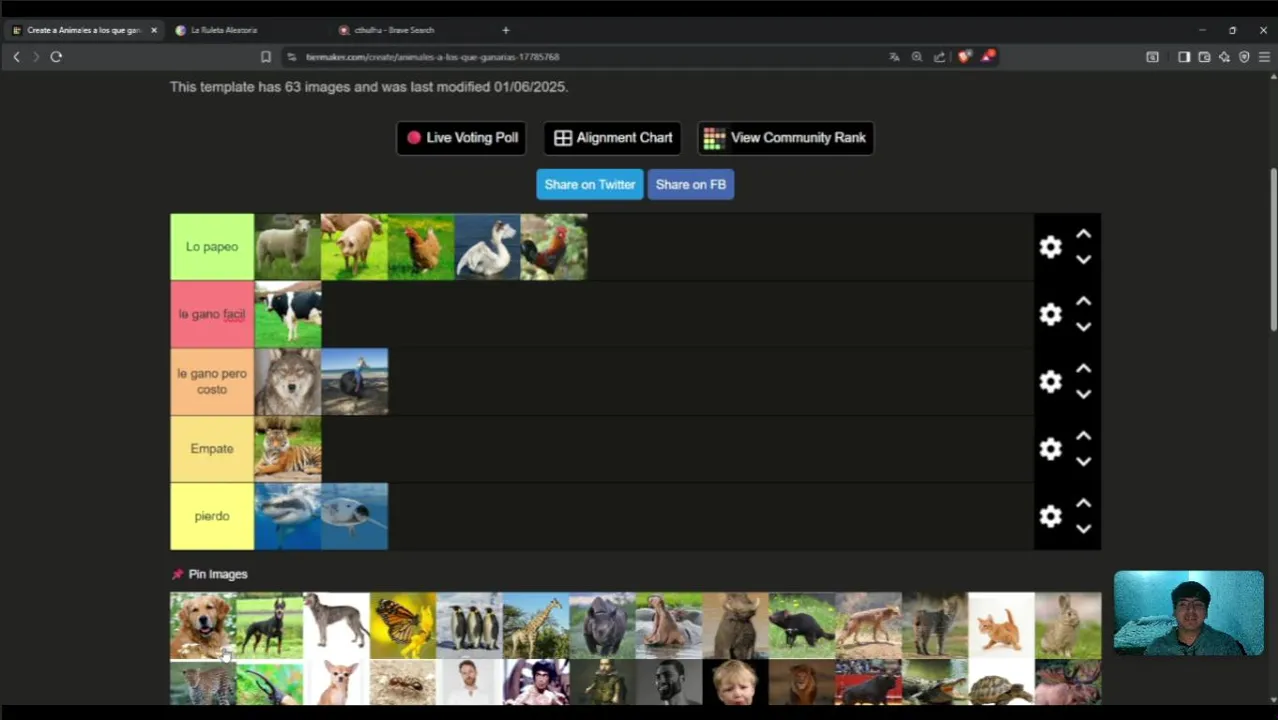Move Empate row up
1278x720 pixels.
(1083, 436)
